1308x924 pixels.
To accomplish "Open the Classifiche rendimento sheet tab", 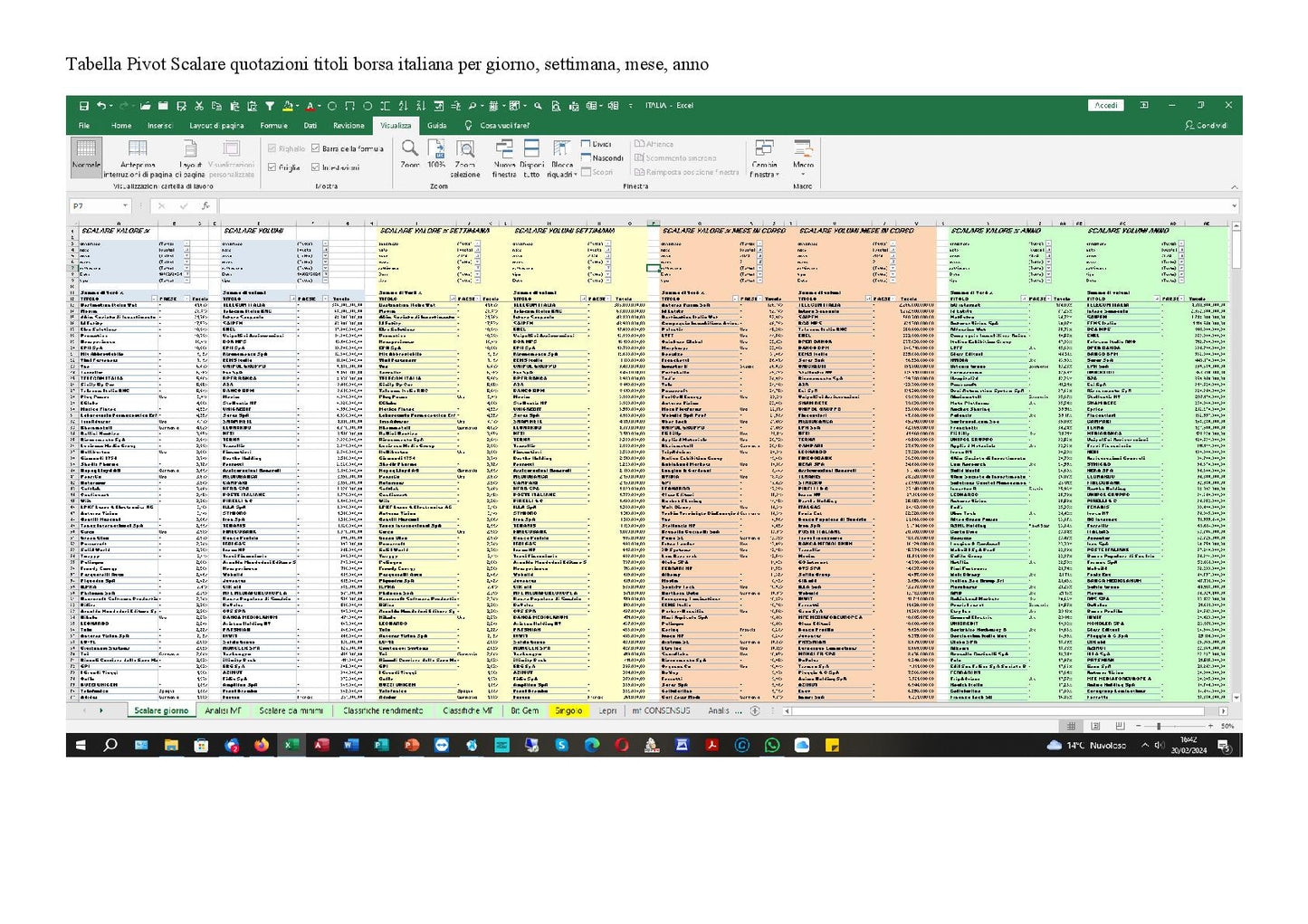I will pos(383,711).
